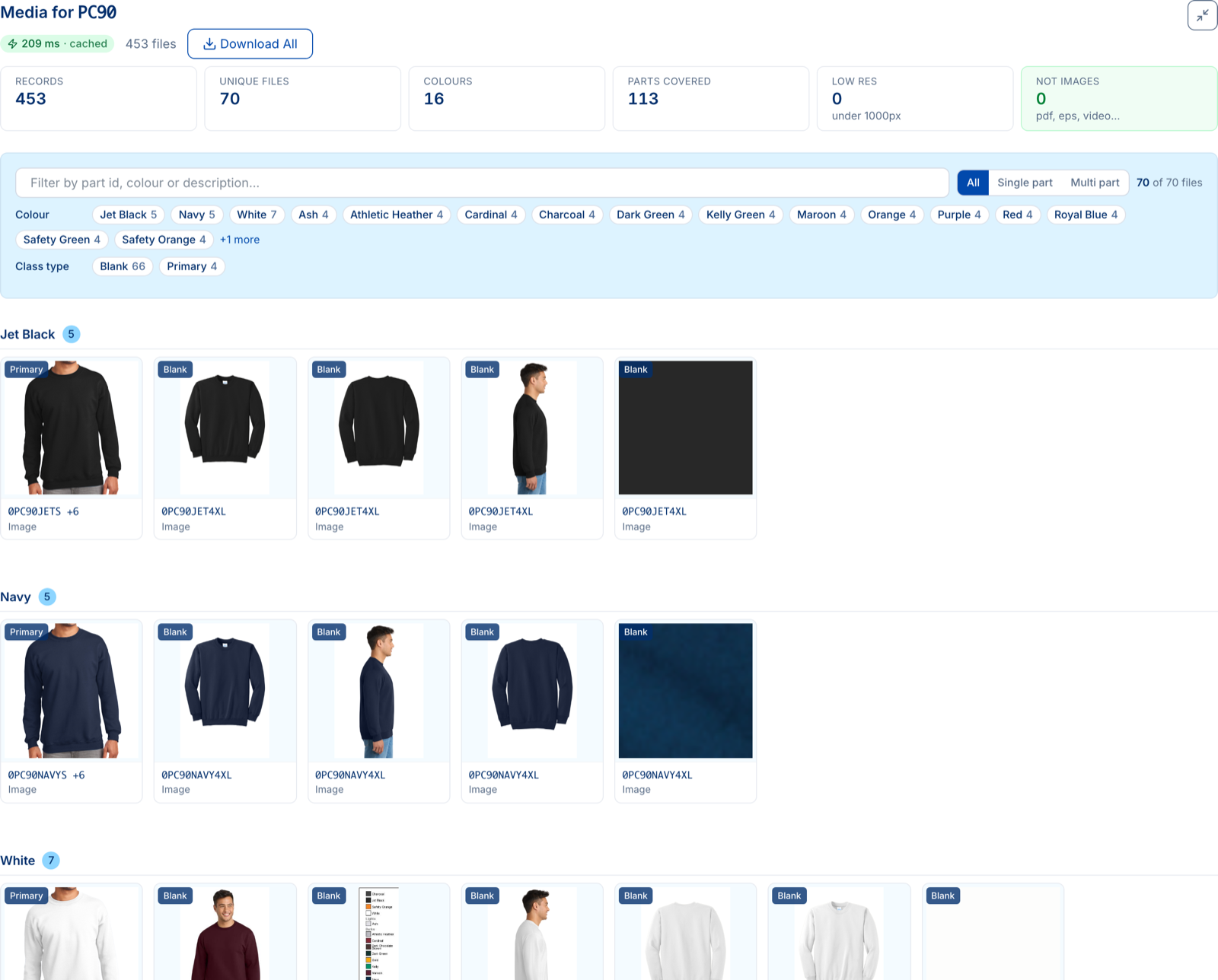This screenshot has height=980, width=1218.
Task: Toggle the Navy colour chip
Action: [x=196, y=215]
